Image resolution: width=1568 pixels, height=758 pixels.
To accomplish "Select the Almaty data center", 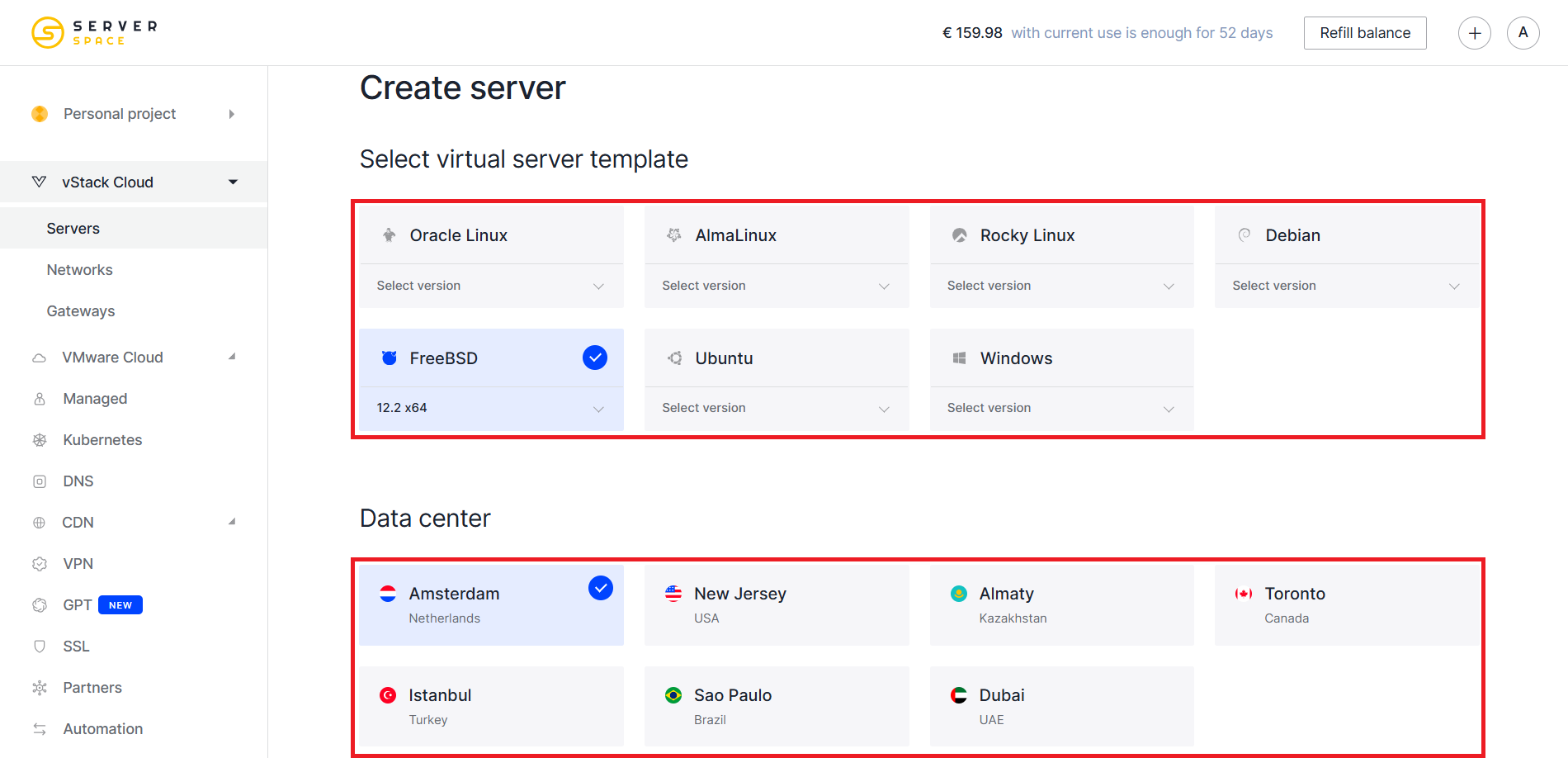I will (1062, 605).
